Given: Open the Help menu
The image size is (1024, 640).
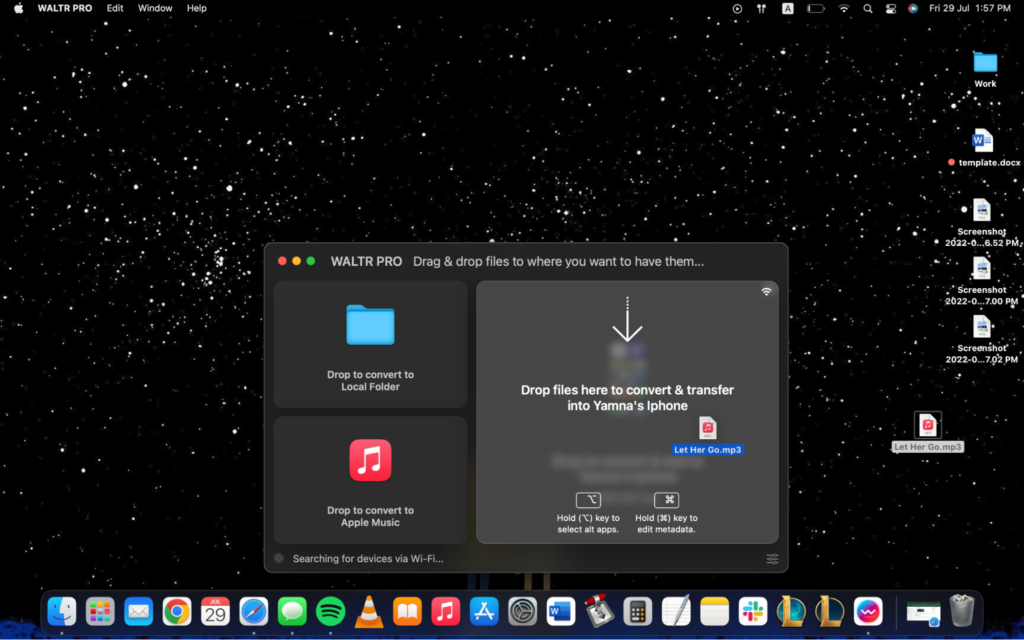Looking at the screenshot, I should tap(197, 8).
